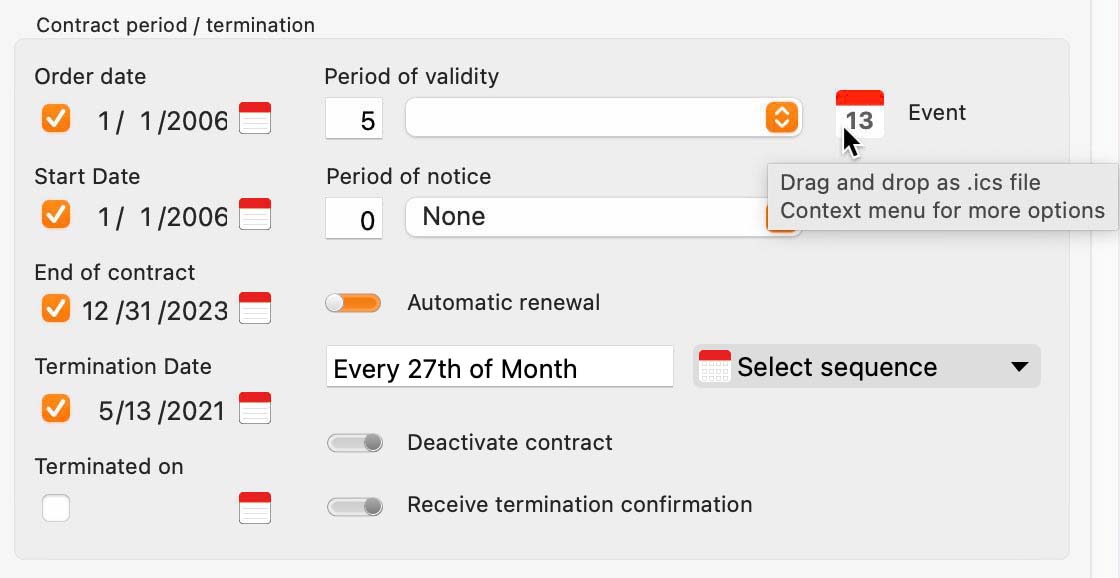Toggle the Deactivate contract switch

[354, 443]
